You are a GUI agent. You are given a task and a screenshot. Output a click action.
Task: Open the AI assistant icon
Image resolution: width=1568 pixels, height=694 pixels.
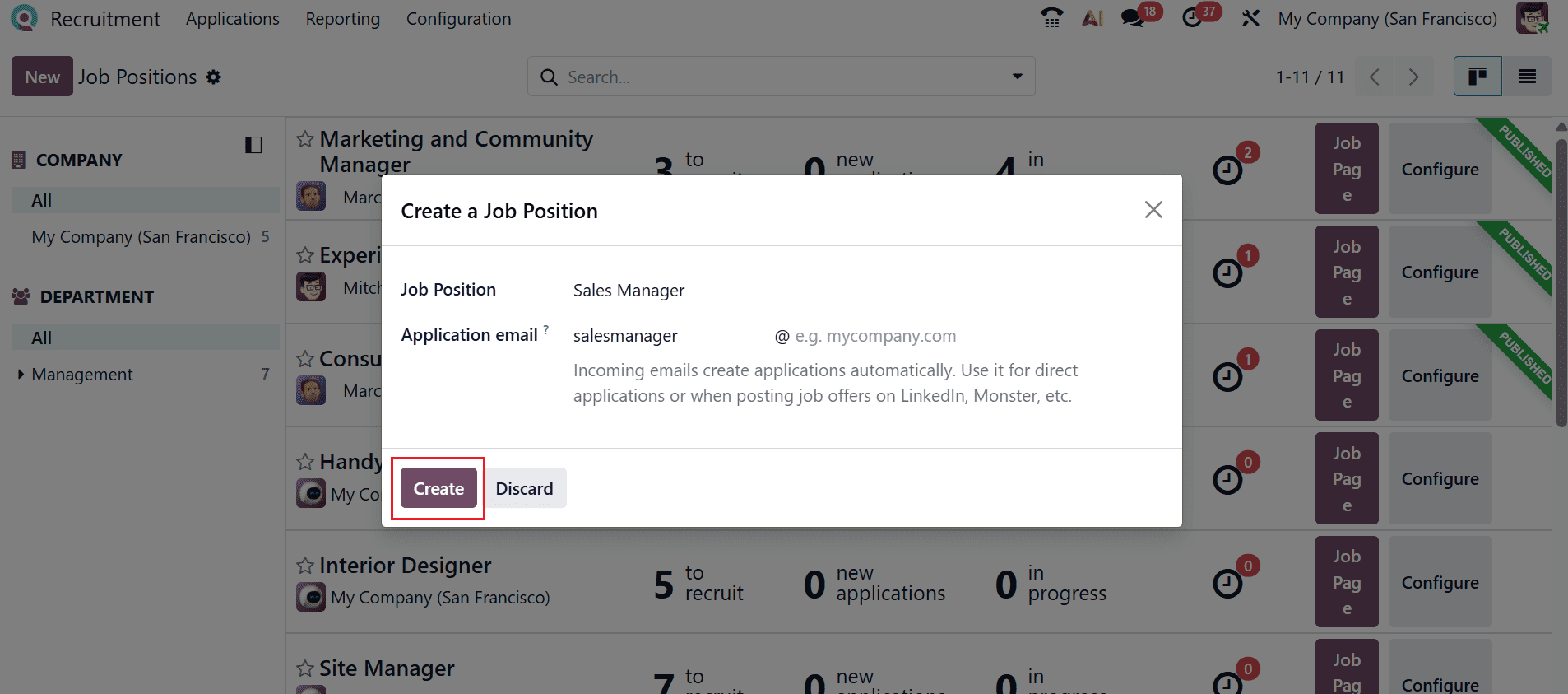point(1092,18)
